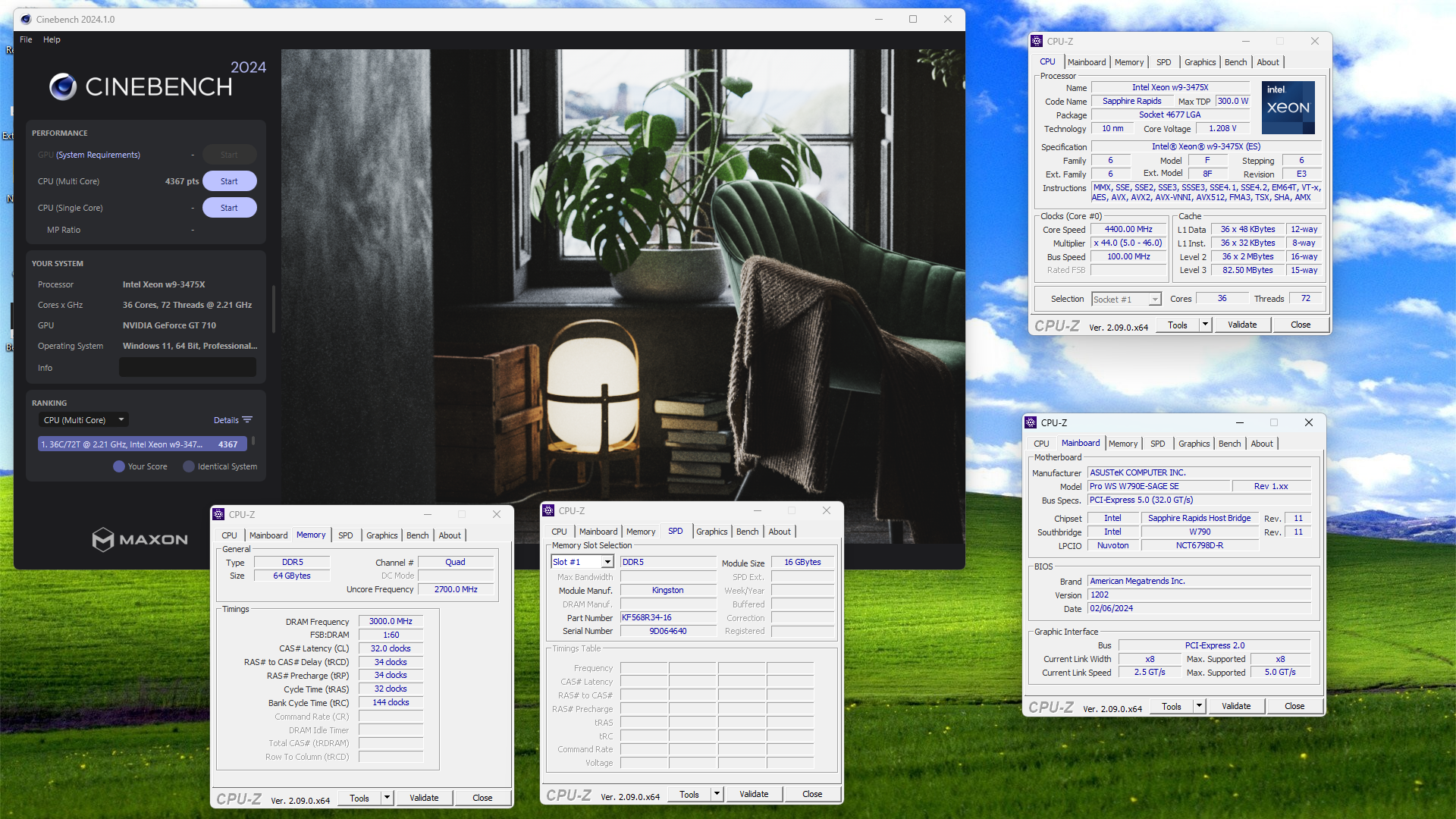Switch to SPD tab in Mainboard window
Viewport: 1456px width, 819px height.
(x=1157, y=444)
